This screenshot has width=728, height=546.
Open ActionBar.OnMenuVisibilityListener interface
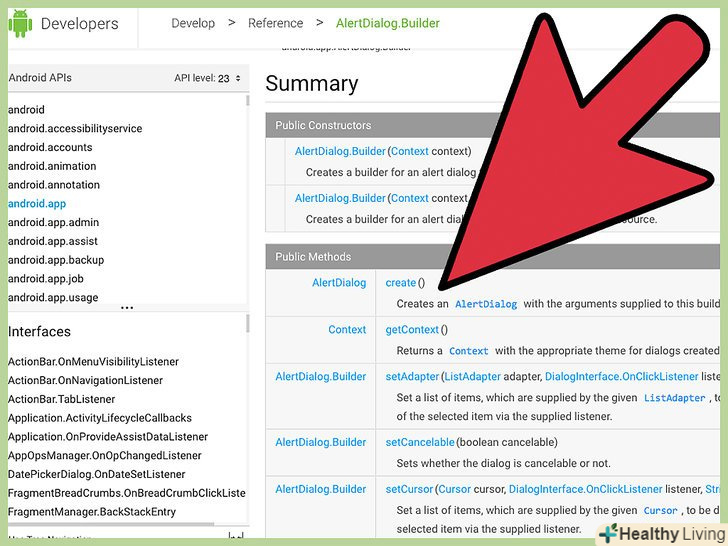click(x=93, y=362)
